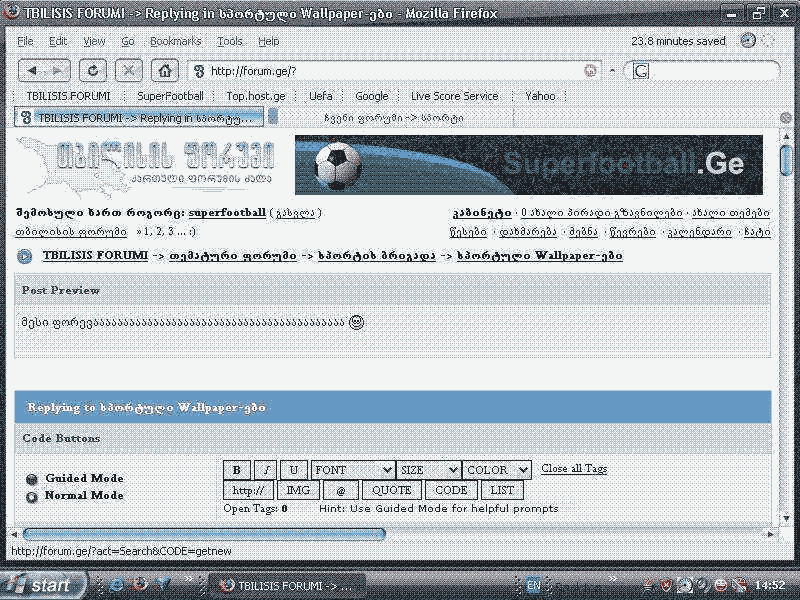
Task: Click the '23.8 minutes saved' text
Action: point(678,41)
